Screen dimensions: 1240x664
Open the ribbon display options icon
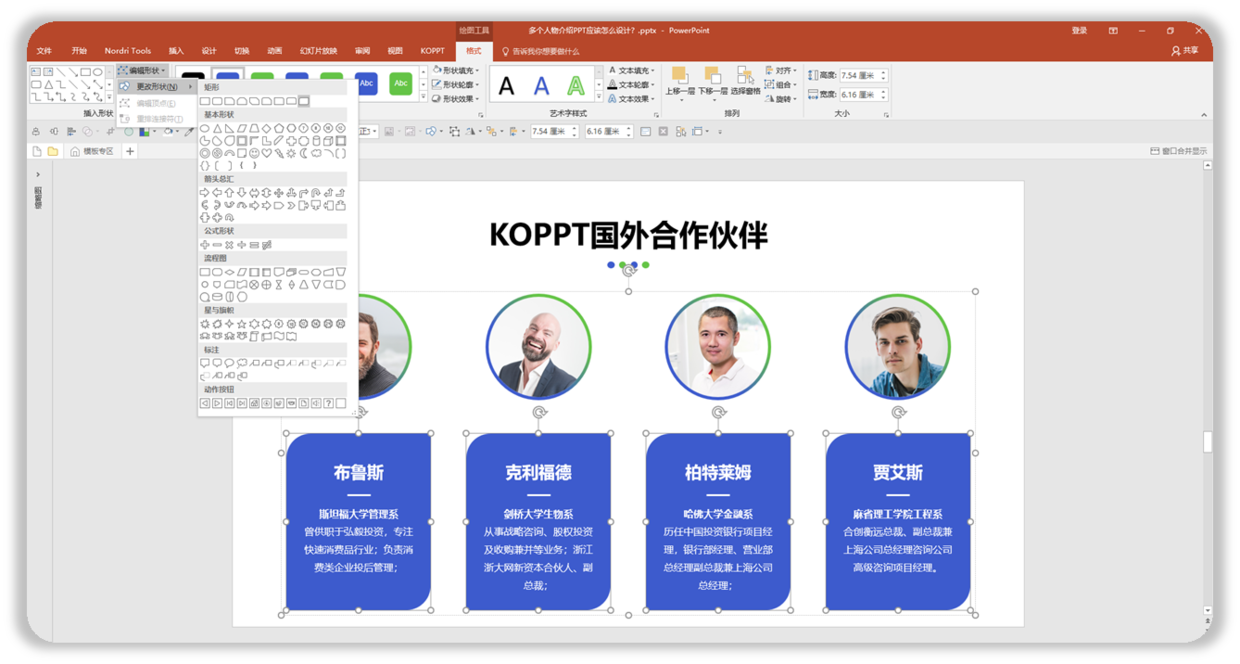tap(1112, 31)
